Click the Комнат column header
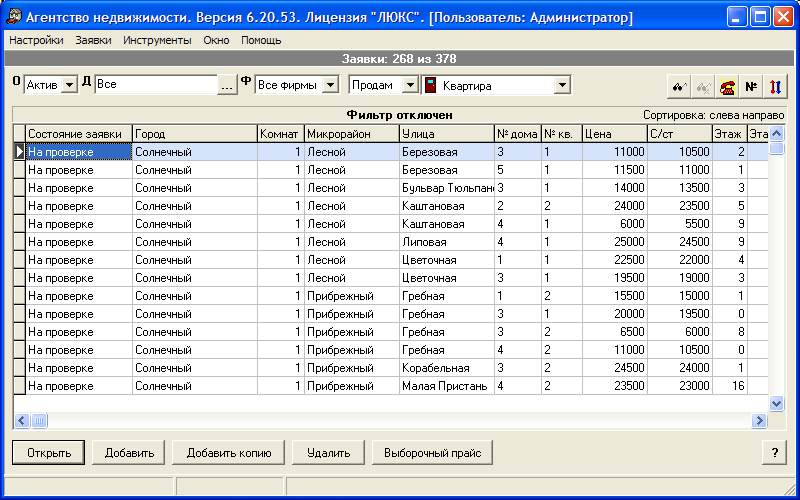The image size is (800, 500). (x=281, y=134)
